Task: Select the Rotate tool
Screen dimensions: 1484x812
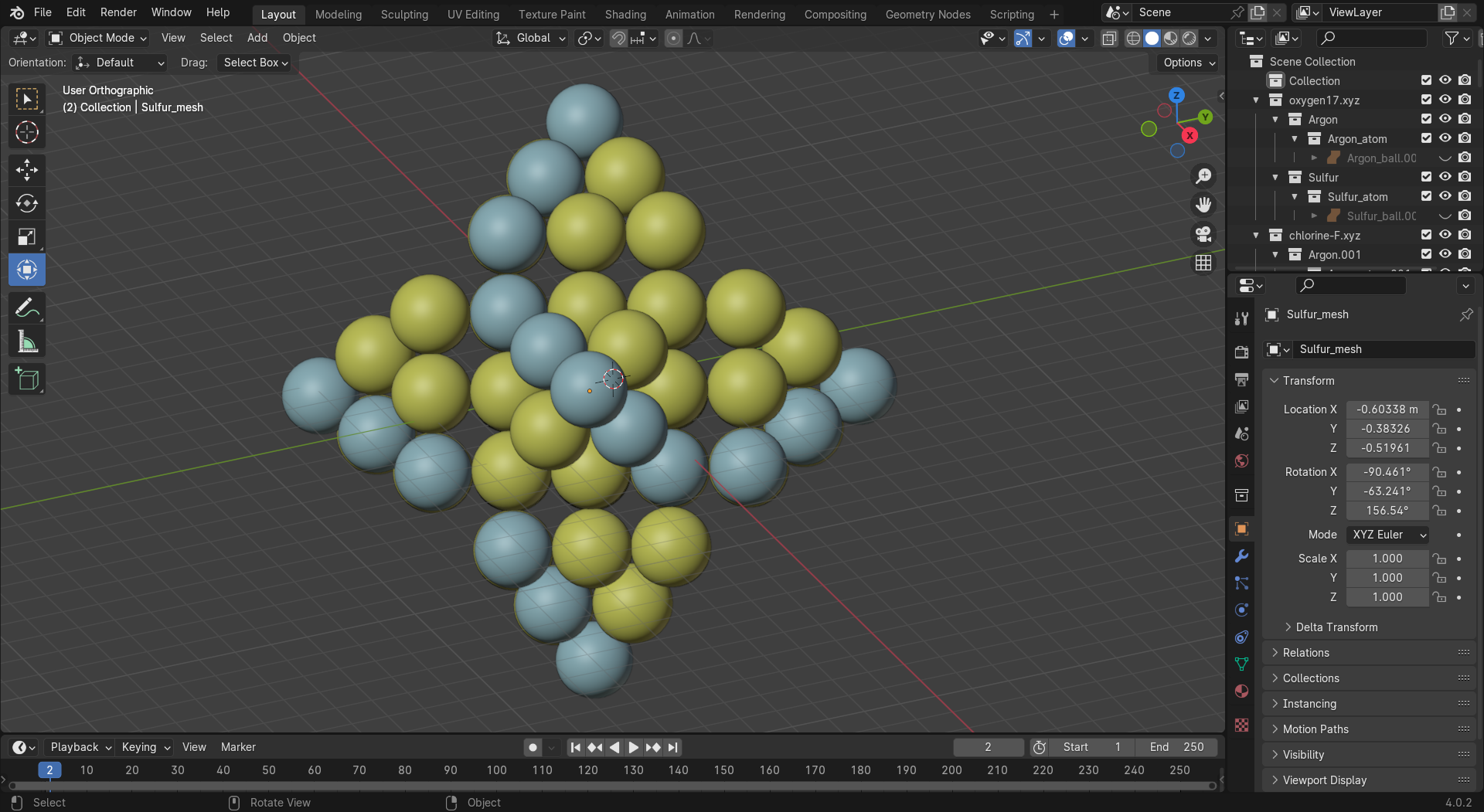Action: coord(27,203)
